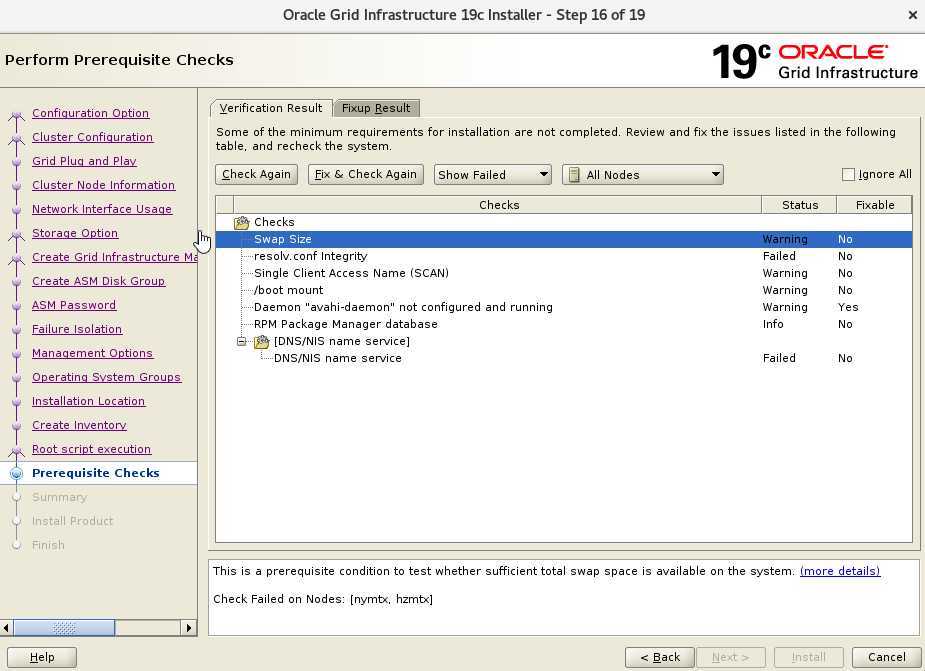The height and width of the screenshot is (671, 925).
Task: Click the Checks root folder icon
Action: [242, 222]
